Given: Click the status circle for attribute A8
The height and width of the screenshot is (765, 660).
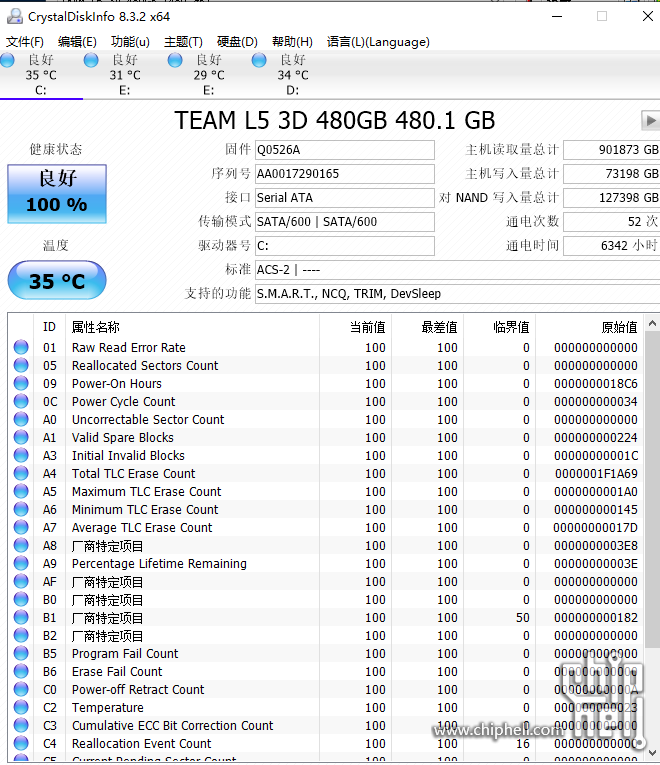Looking at the screenshot, I should coord(21,545).
